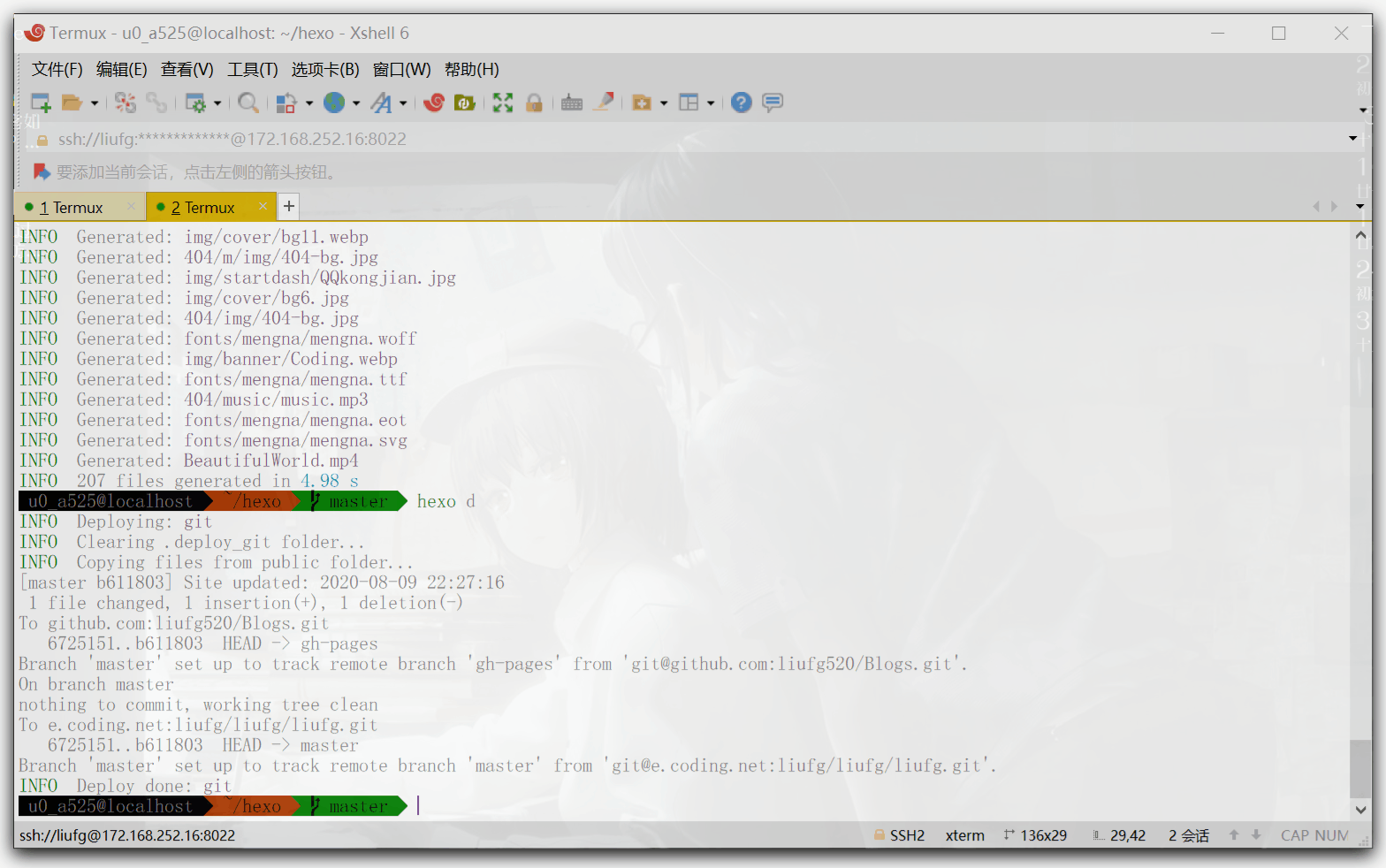Viewport: 1386px width, 868px height.
Task: Expand the new folder dropdown arrow
Action: tap(664, 103)
